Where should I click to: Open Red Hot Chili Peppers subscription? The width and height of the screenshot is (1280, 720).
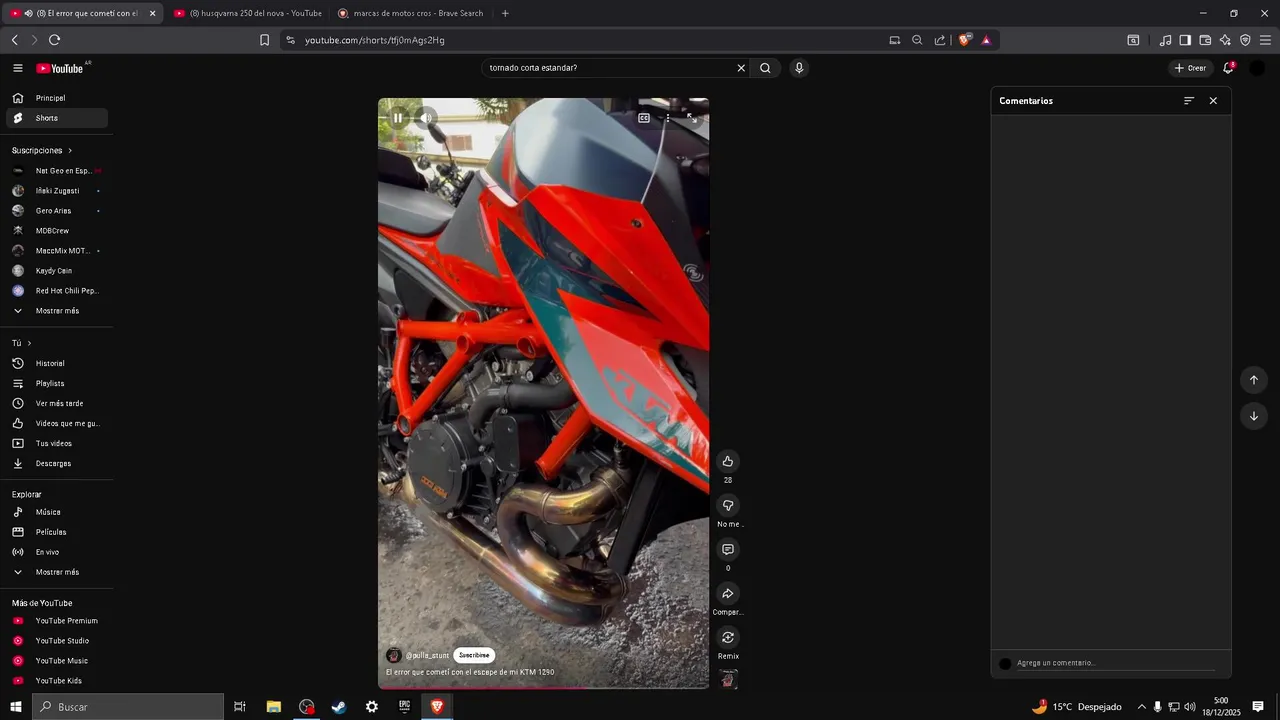click(57, 291)
